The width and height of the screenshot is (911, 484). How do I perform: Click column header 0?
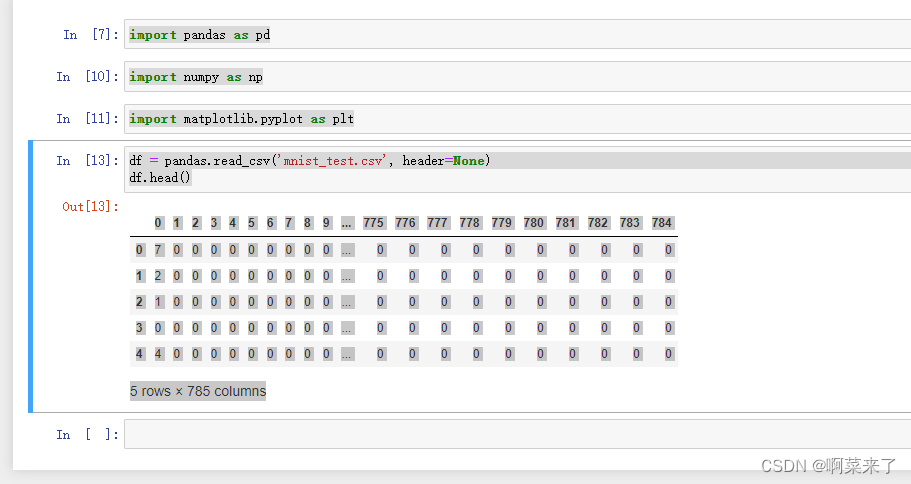click(x=158, y=223)
